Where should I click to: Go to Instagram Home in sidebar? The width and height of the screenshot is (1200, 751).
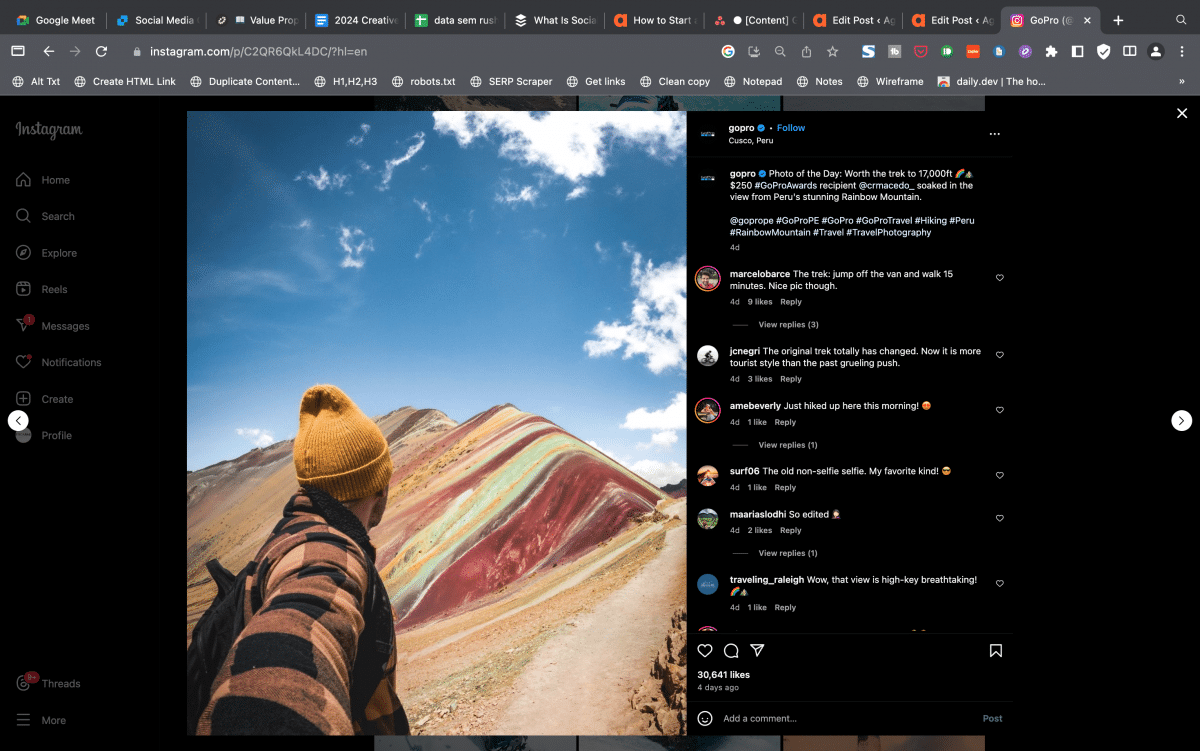[43, 180]
